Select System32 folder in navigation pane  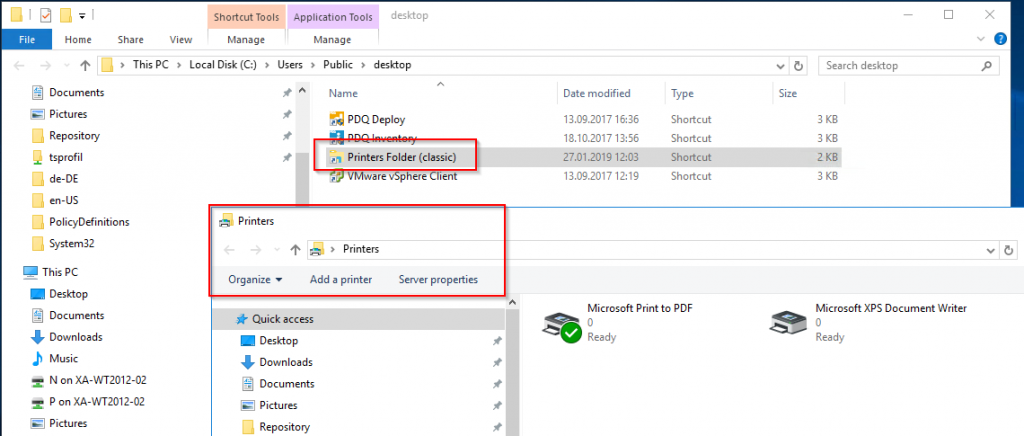(x=70, y=243)
